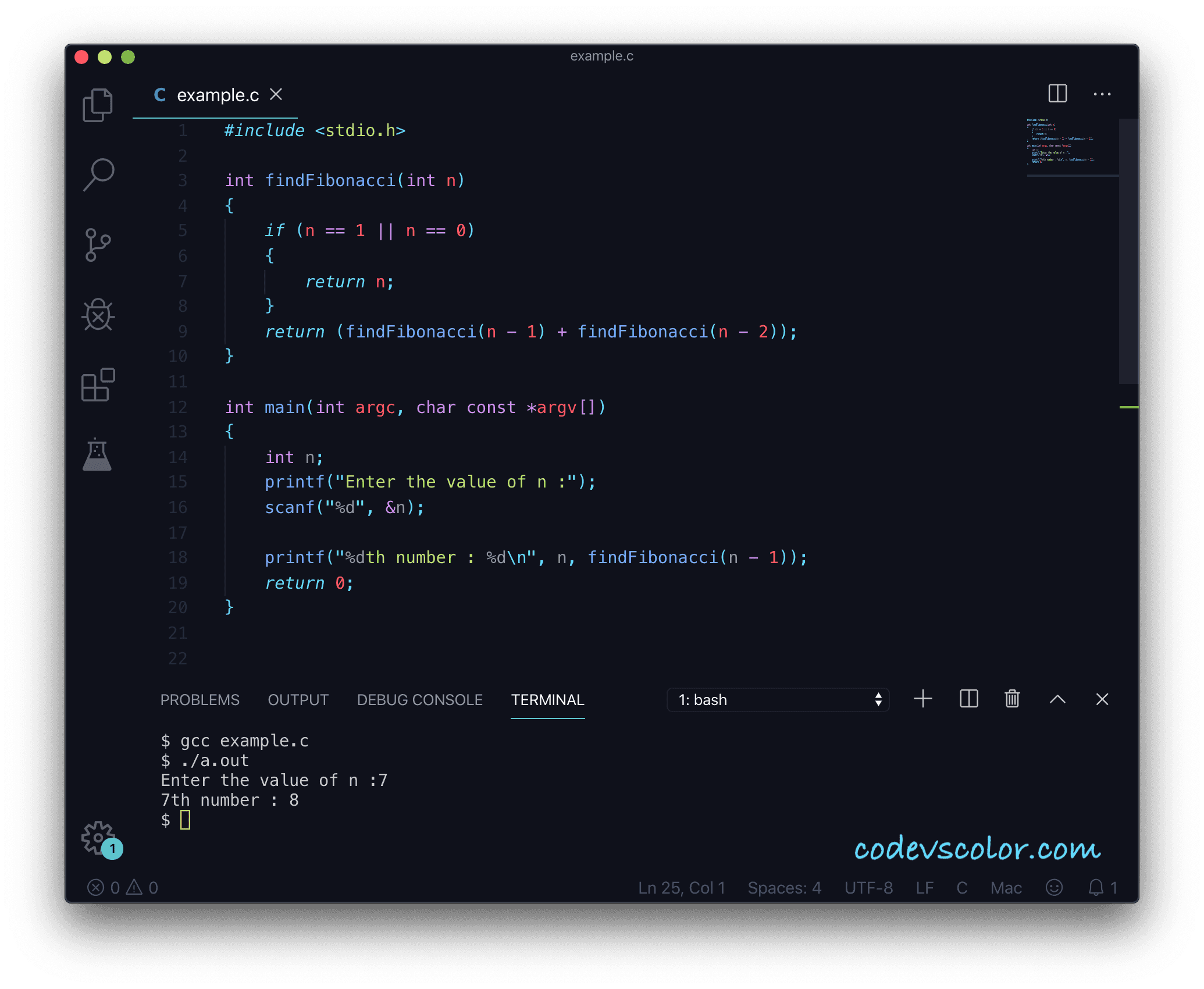Click the kill terminal trash icon
Screen dimensions: 1204x989
point(1012,699)
